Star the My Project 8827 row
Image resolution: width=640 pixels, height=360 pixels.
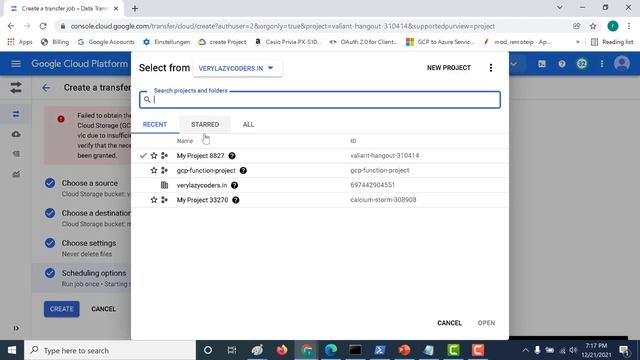point(154,156)
